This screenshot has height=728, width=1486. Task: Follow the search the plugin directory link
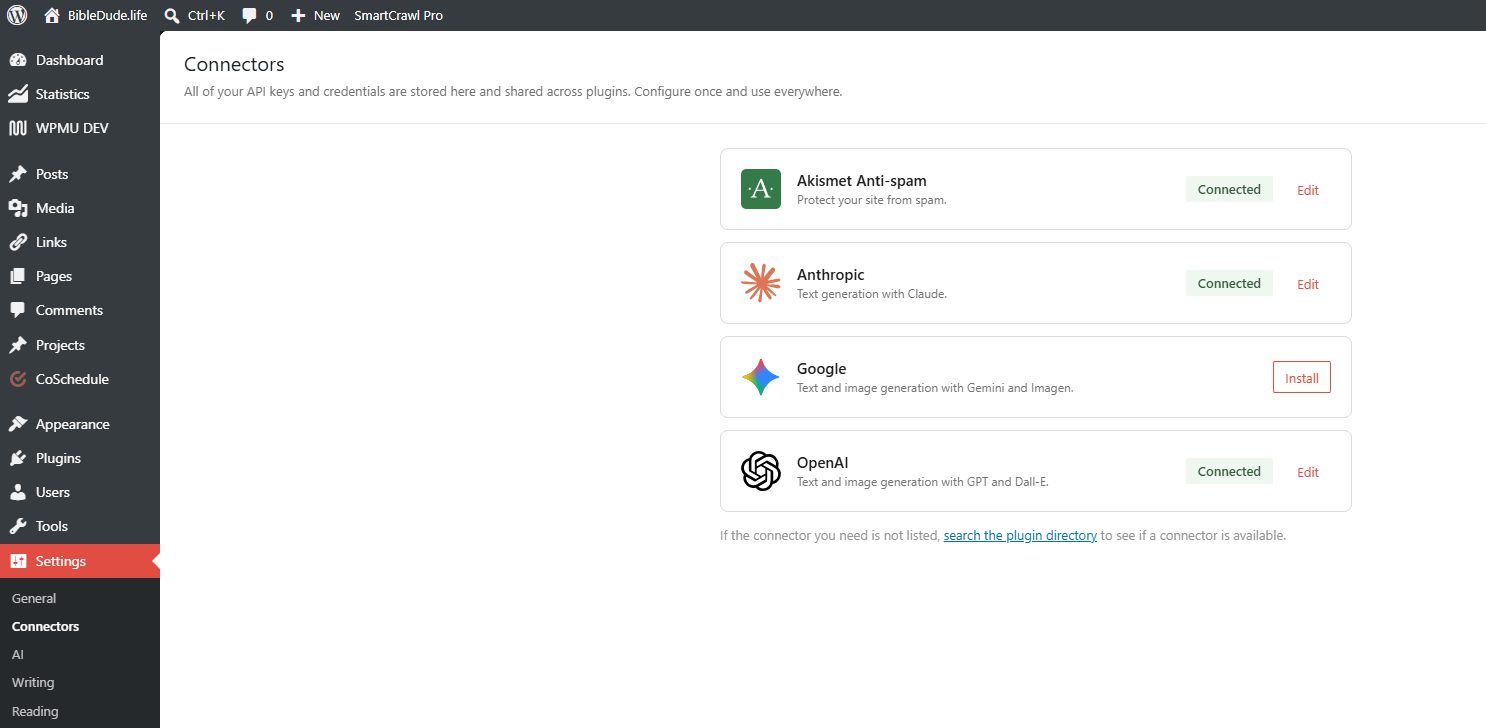[x=1020, y=535]
